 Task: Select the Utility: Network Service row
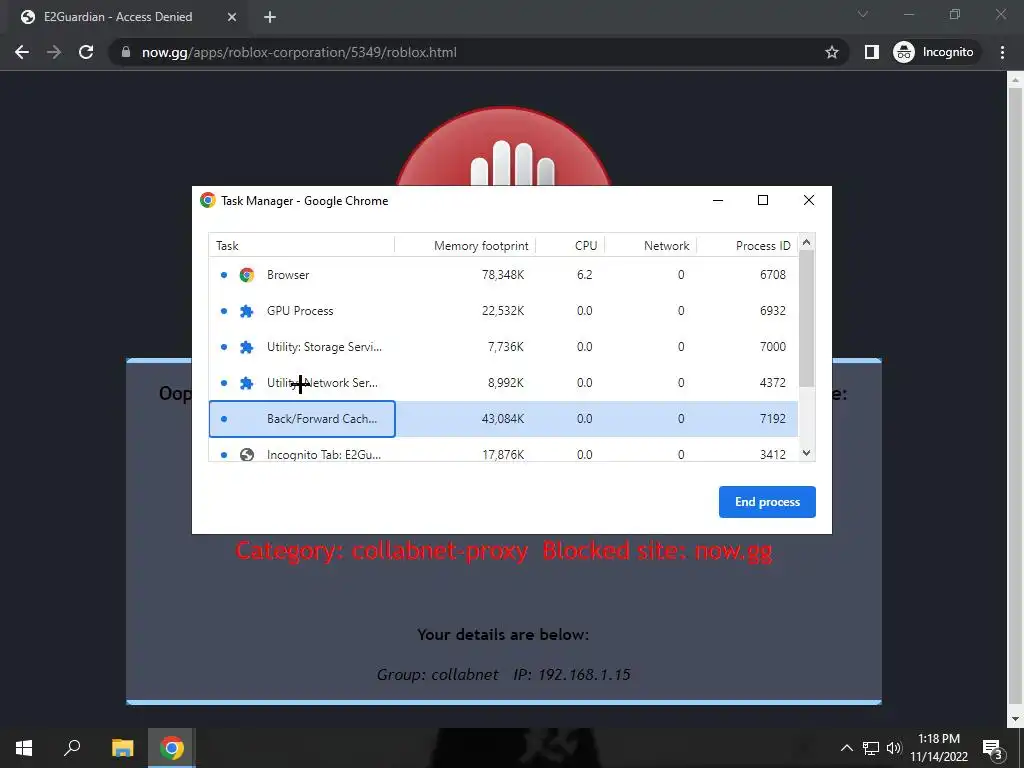(x=503, y=383)
